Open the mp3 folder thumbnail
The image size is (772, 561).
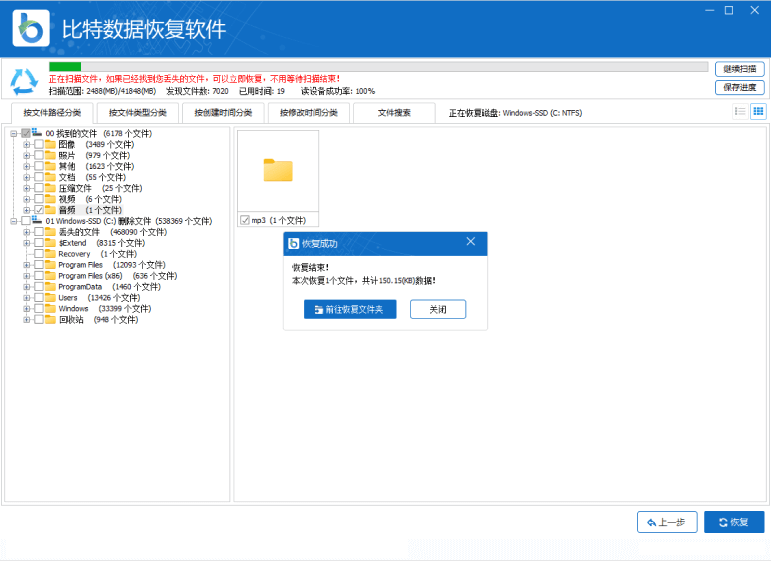[x=278, y=171]
